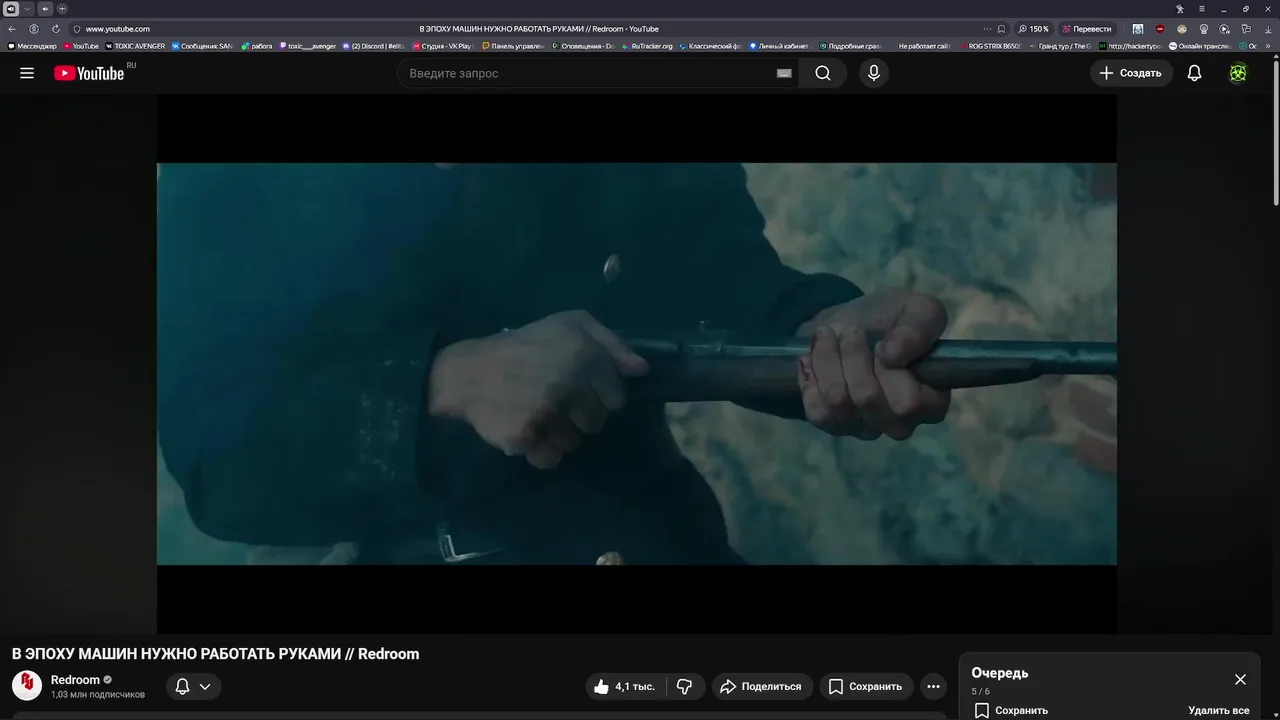Image resolution: width=1280 pixels, height=720 pixels.
Task: Open the account avatar menu
Action: [1238, 73]
